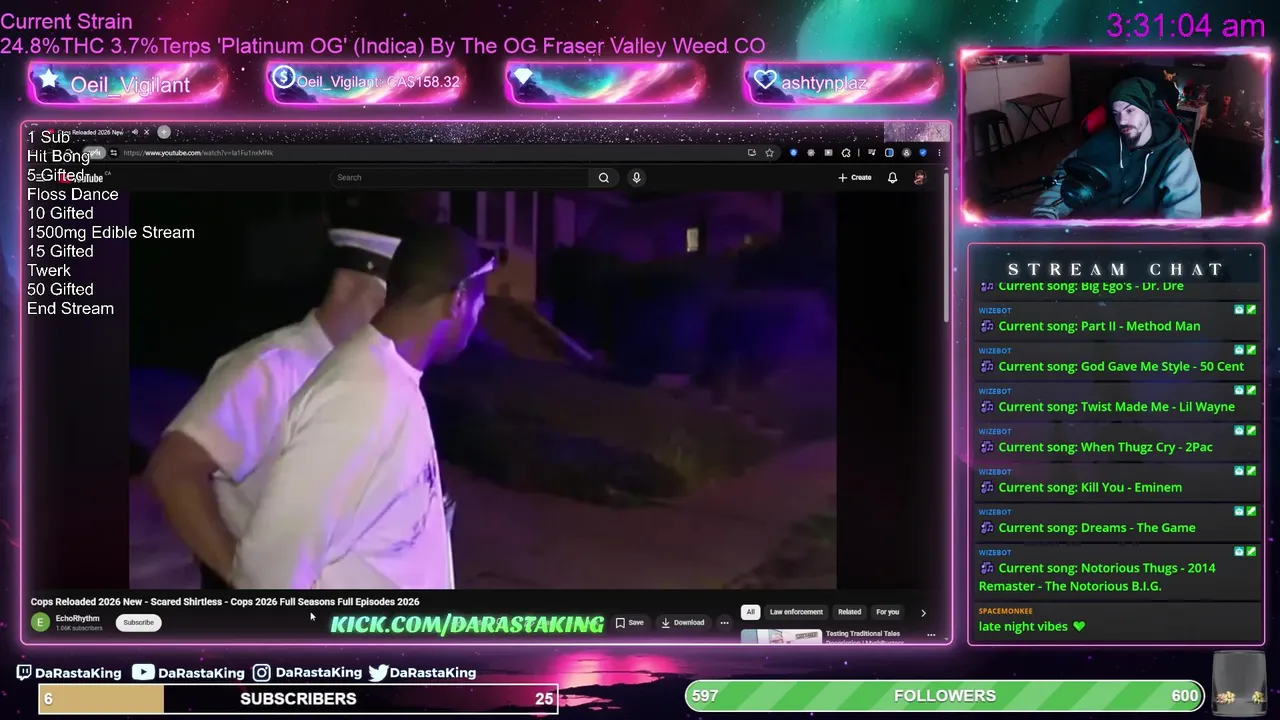The image size is (1280, 720).
Task: Click into the YouTube search field
Action: (x=460, y=178)
